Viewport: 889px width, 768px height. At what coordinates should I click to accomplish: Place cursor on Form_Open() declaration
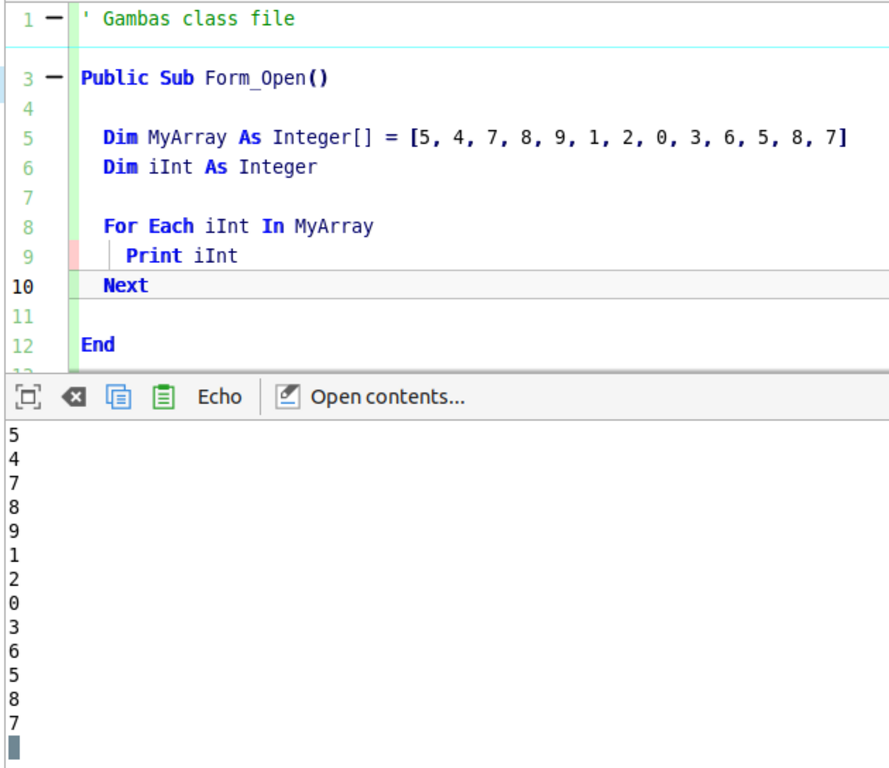coord(266,78)
